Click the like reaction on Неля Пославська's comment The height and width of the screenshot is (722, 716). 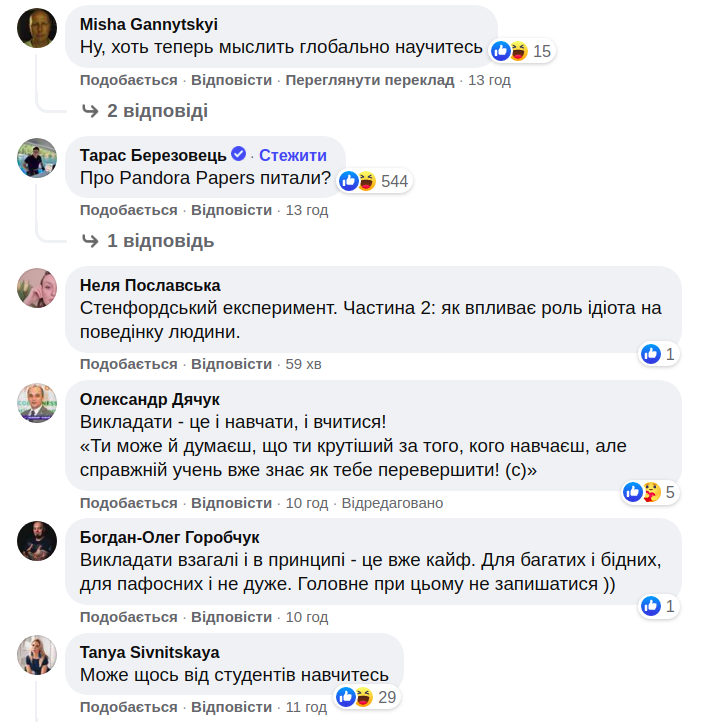pos(651,354)
